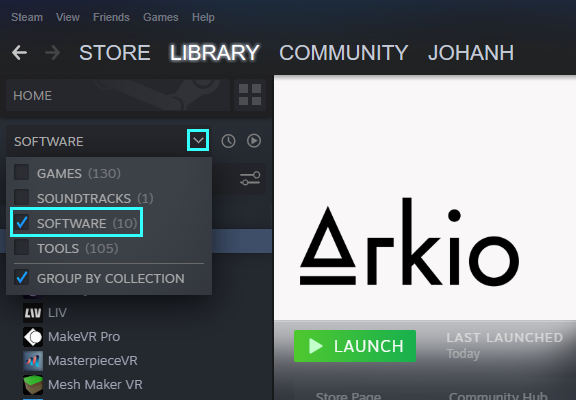
Task: Go forward with the right arrow
Action: (x=53, y=53)
